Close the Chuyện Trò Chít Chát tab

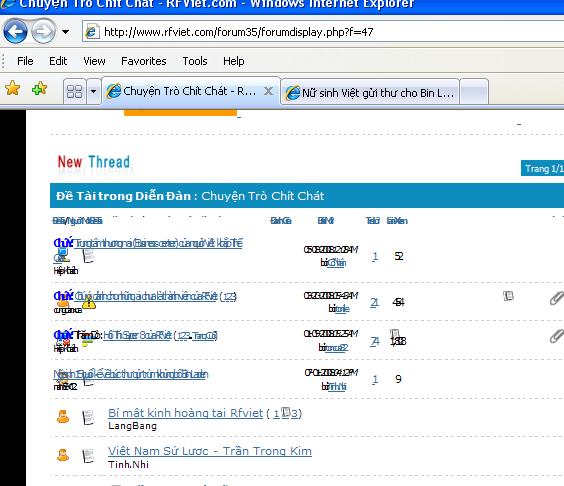click(268, 91)
